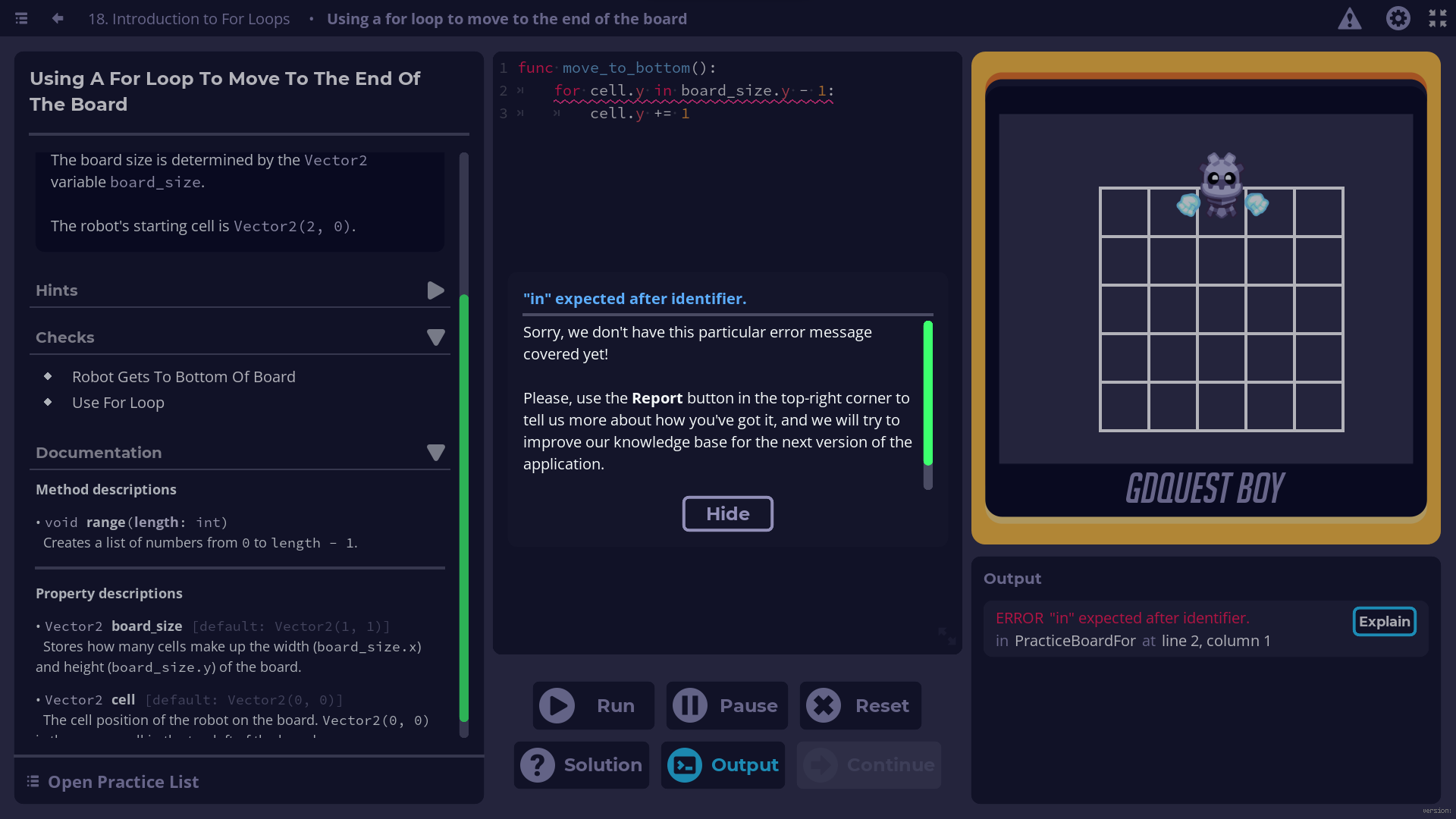Screen dimensions: 1456x819
Task: Hide the error explanation popup
Action: (727, 513)
